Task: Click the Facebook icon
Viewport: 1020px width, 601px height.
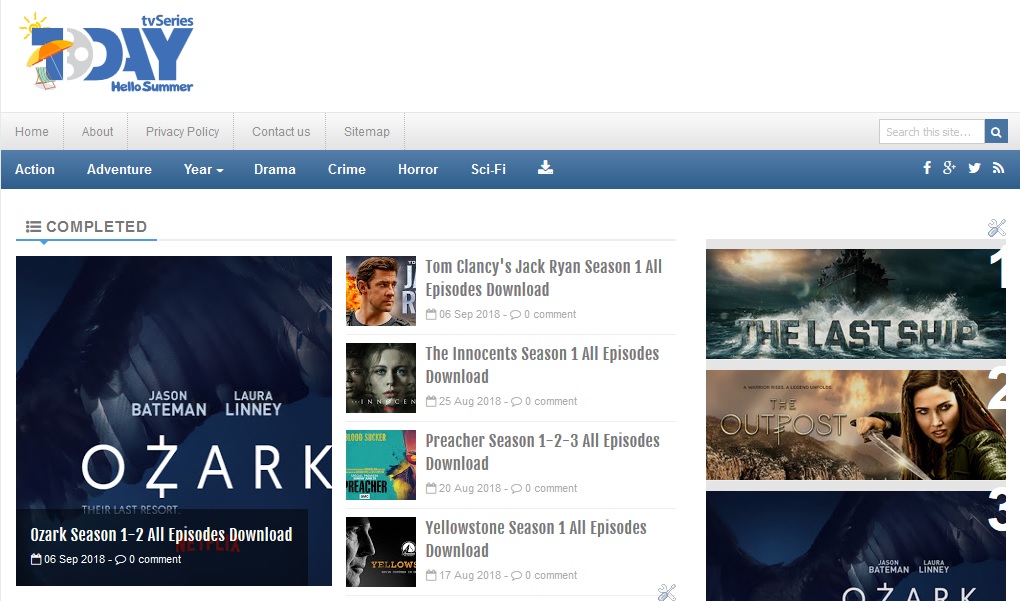Action: pos(926,168)
